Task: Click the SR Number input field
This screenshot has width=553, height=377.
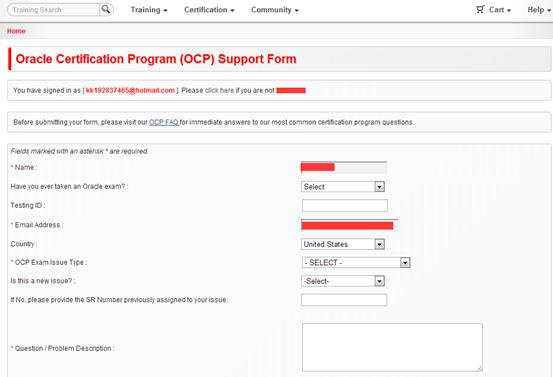Action: click(x=344, y=300)
